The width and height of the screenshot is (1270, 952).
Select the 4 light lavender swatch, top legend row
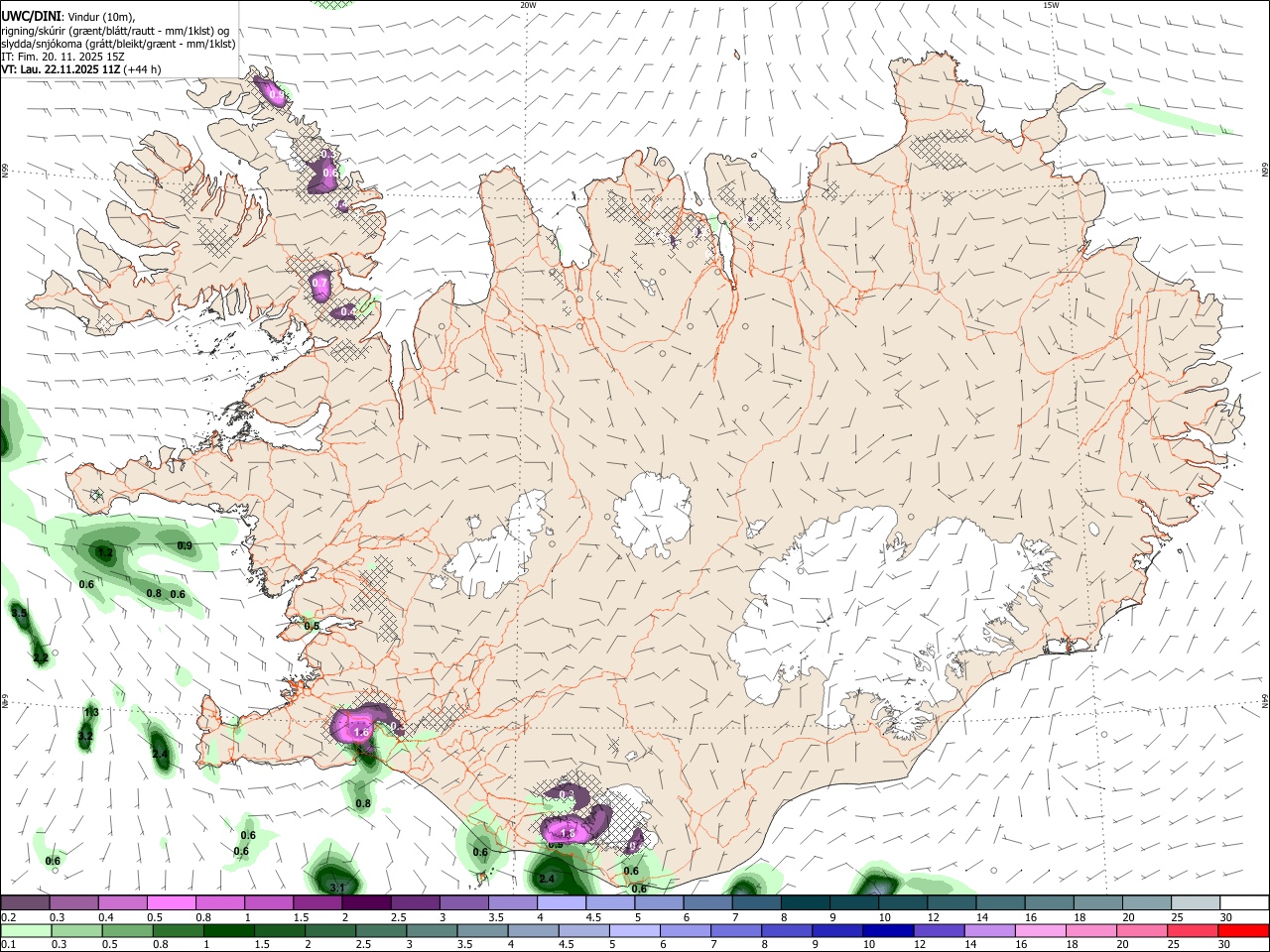562,903
